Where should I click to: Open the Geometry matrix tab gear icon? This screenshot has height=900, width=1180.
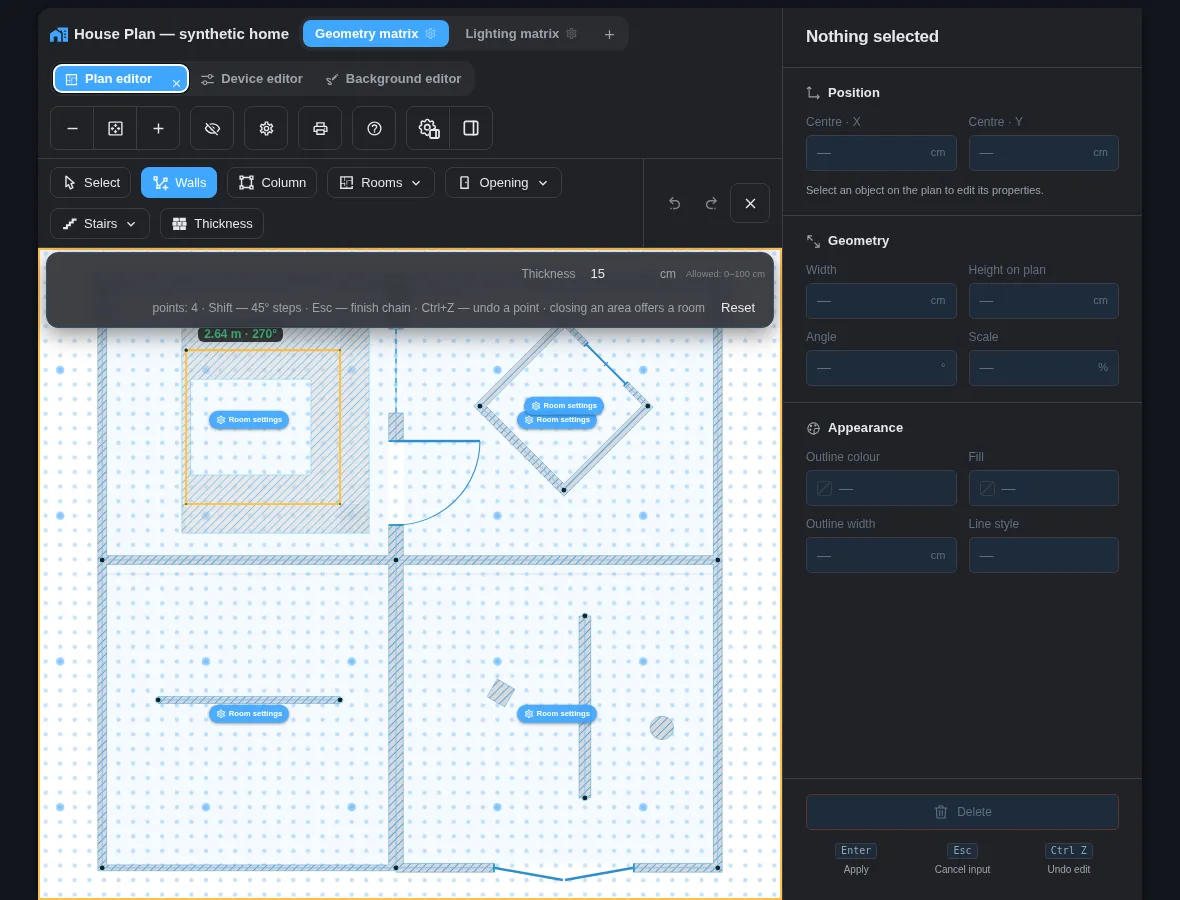430,34
